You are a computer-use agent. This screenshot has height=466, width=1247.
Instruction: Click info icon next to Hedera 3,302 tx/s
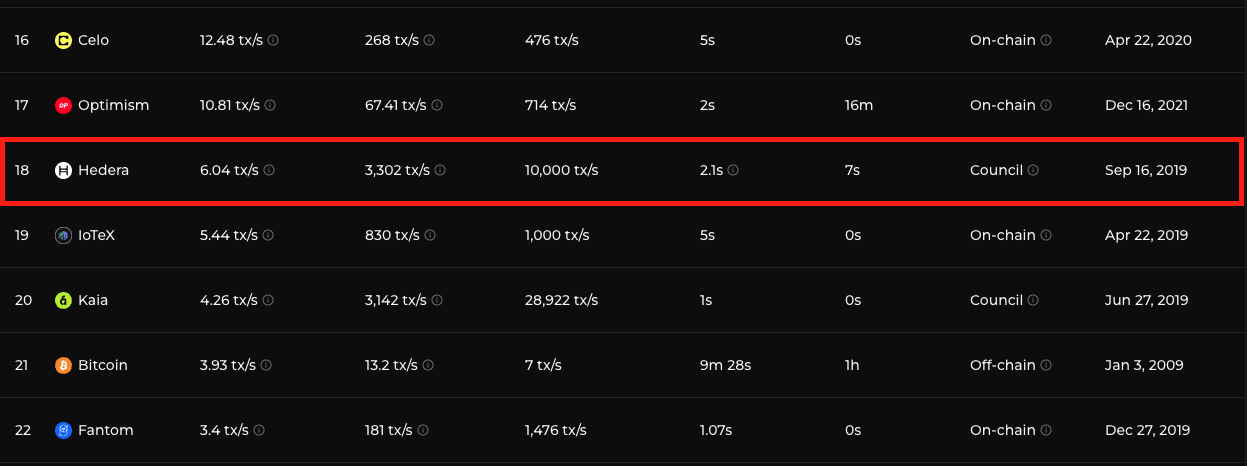(x=440, y=171)
